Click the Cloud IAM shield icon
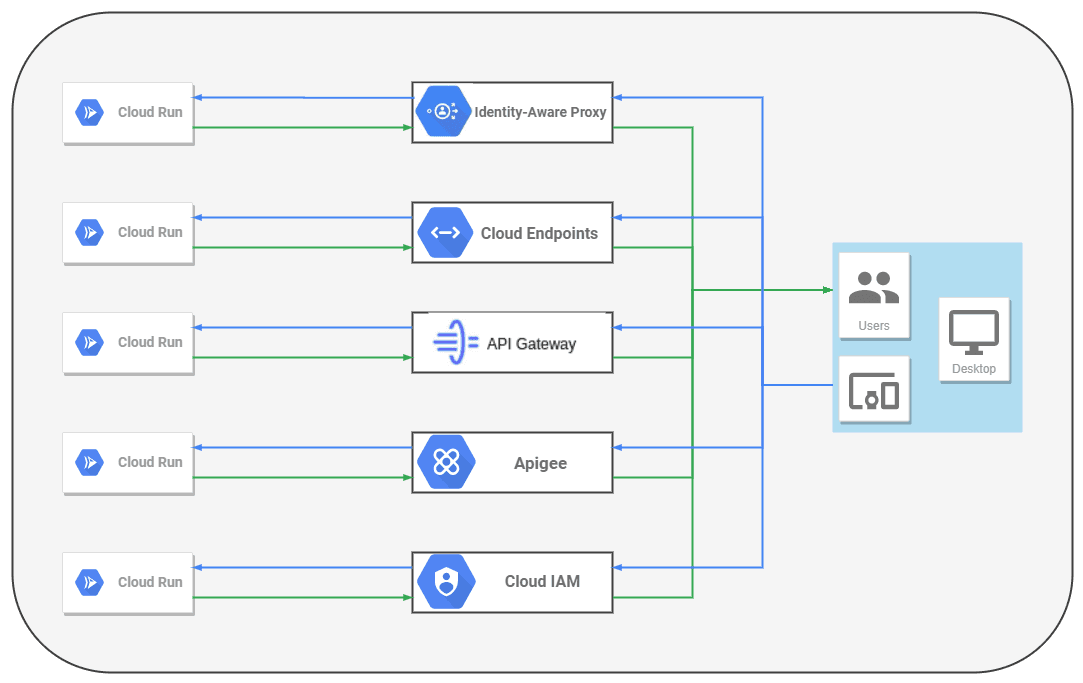The image size is (1083, 683). 445,582
